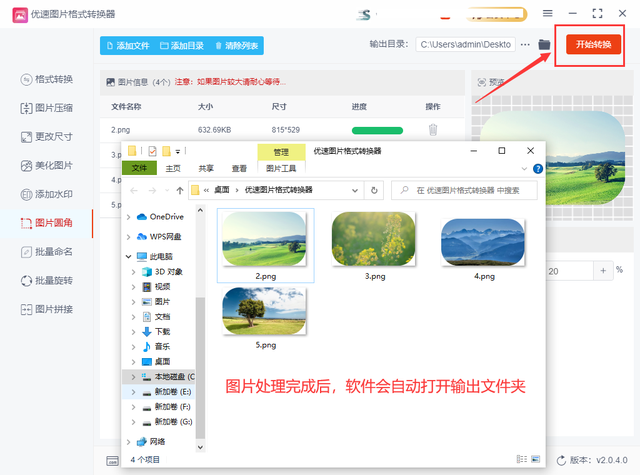Click the 添加文件 button
This screenshot has width=640, height=475.
pyautogui.click(x=128, y=46)
